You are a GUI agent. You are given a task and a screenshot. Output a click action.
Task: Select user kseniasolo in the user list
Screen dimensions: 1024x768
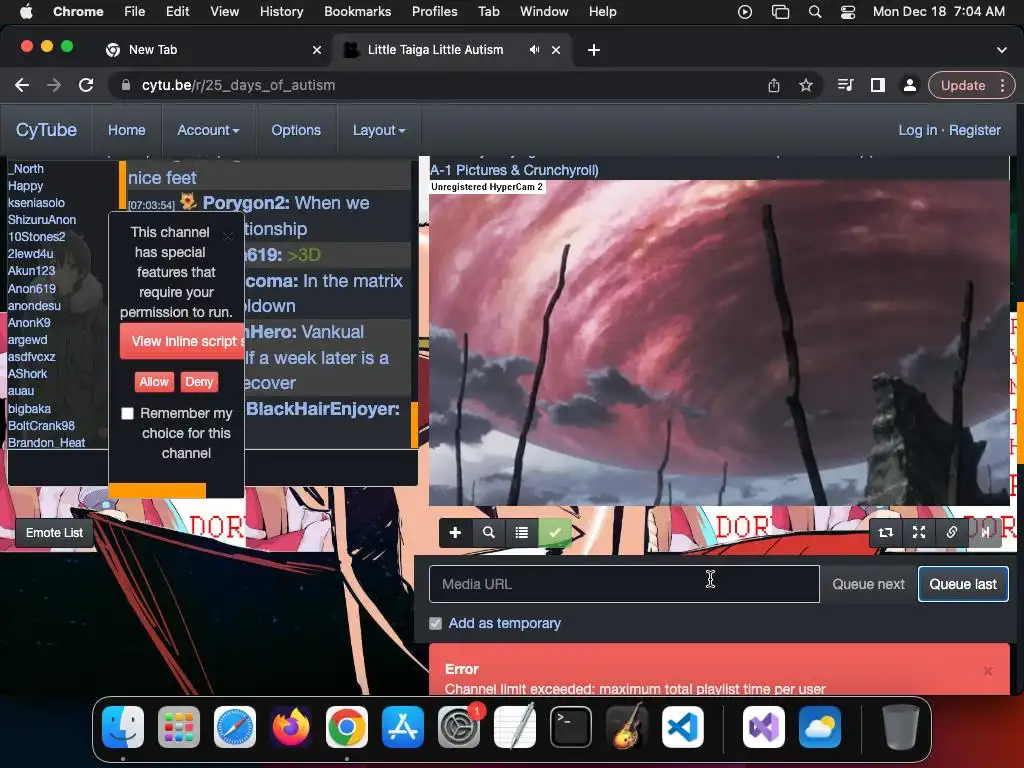(36, 203)
